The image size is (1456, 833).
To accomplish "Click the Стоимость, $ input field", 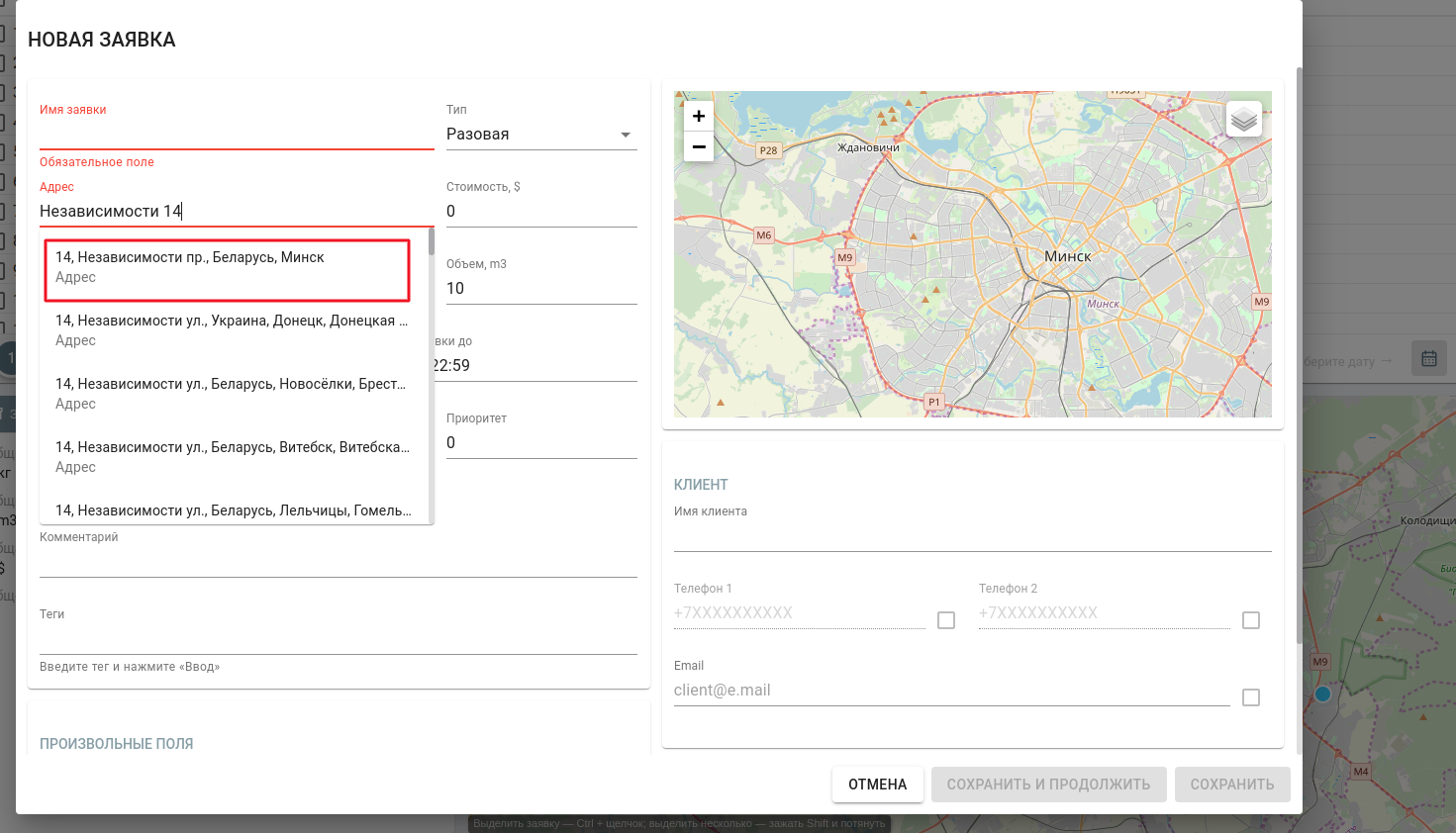I will coord(540,212).
